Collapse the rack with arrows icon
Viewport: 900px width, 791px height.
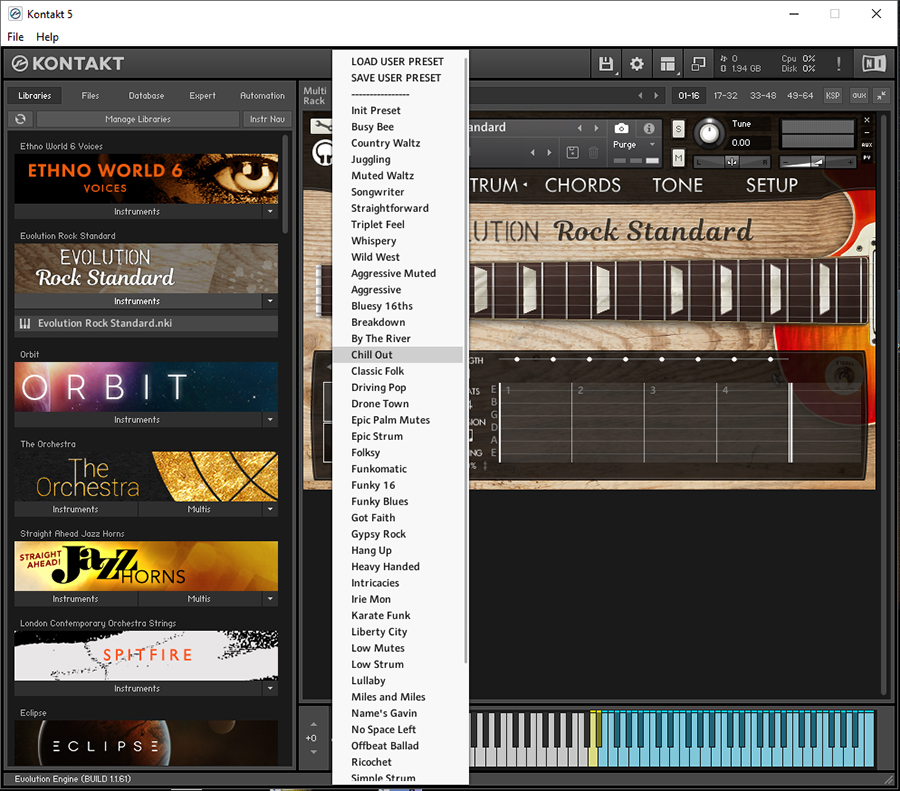[x=882, y=96]
